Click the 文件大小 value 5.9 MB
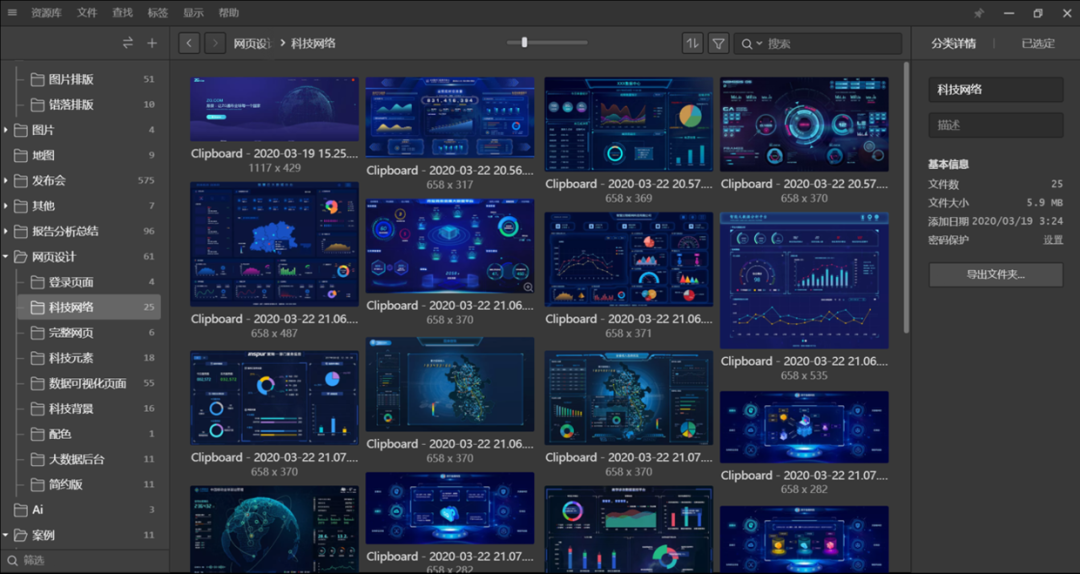Image resolution: width=1080 pixels, height=574 pixels. click(x=1045, y=203)
